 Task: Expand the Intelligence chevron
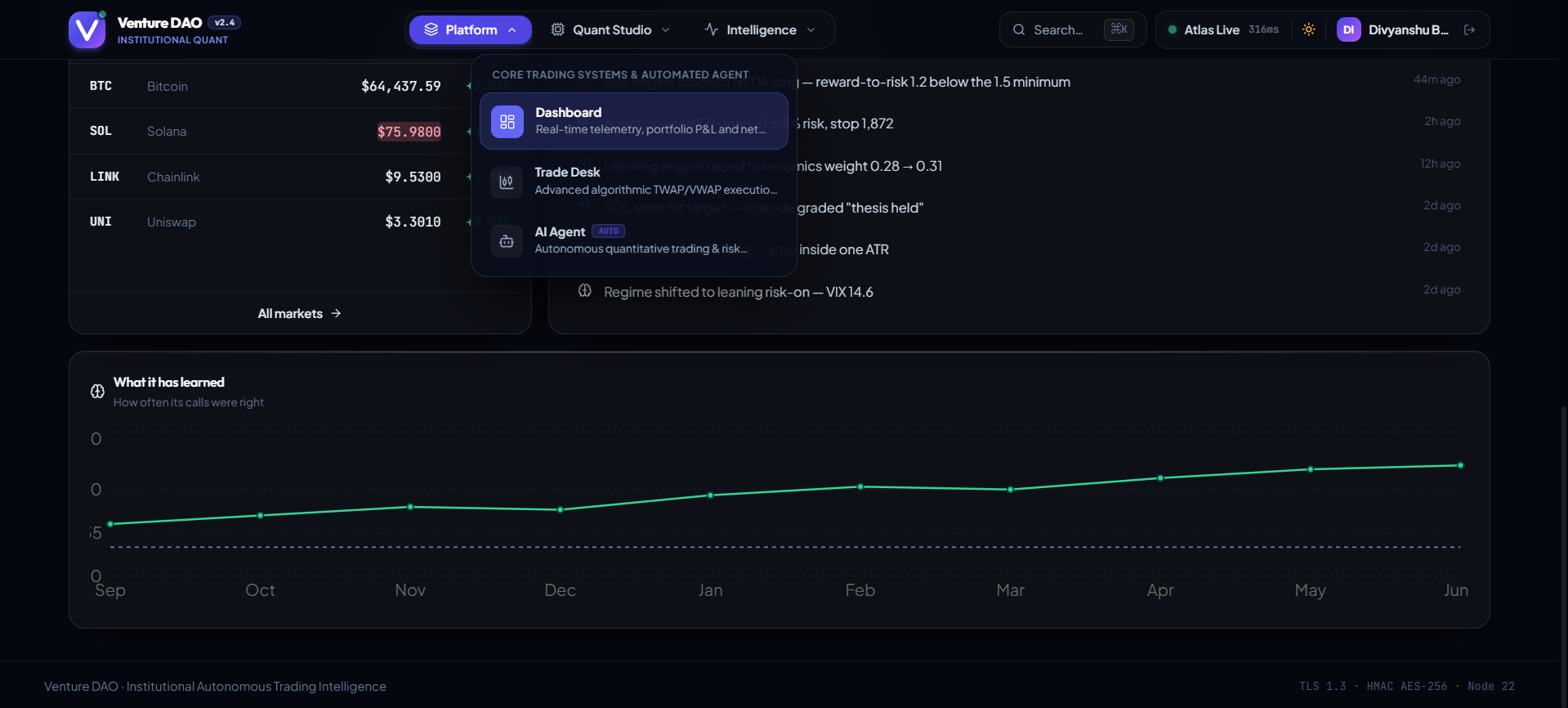pyautogui.click(x=811, y=30)
